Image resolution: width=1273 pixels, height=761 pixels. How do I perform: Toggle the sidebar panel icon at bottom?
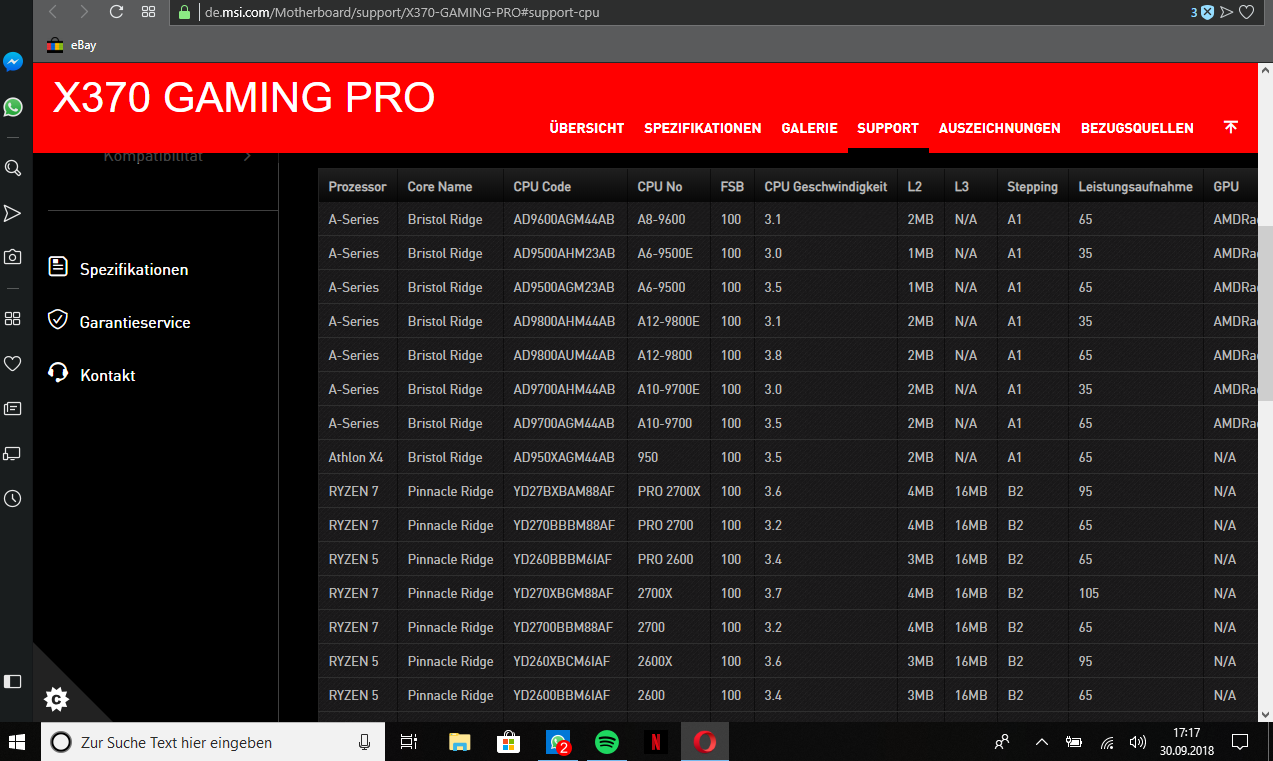(13, 681)
